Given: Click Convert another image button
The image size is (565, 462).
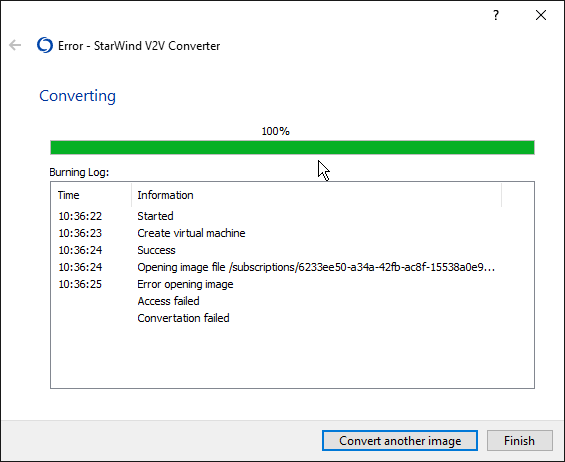Looking at the screenshot, I should click(400, 440).
